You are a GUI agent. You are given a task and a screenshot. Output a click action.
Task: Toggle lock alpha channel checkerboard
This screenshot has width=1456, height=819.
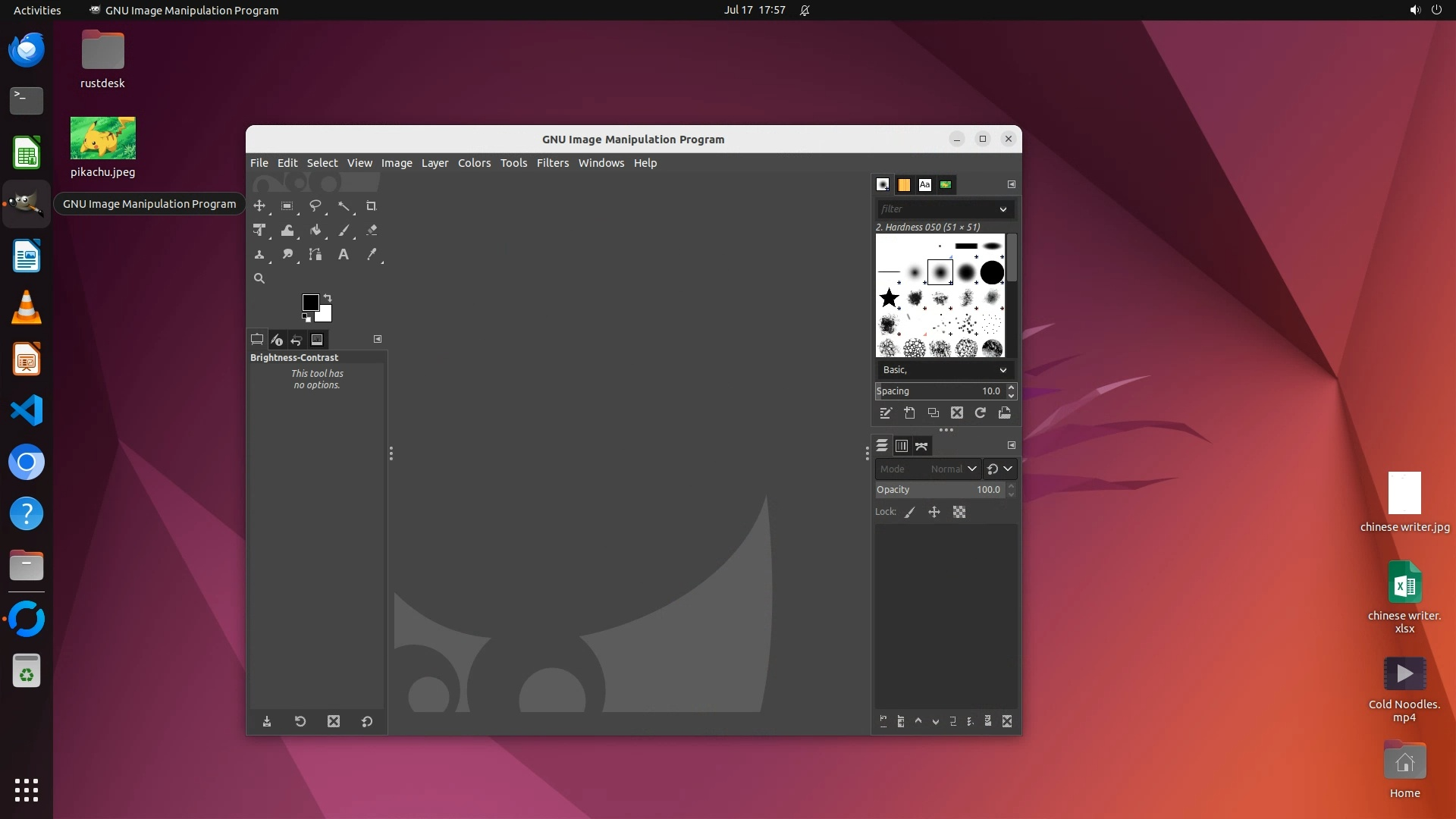click(x=959, y=513)
